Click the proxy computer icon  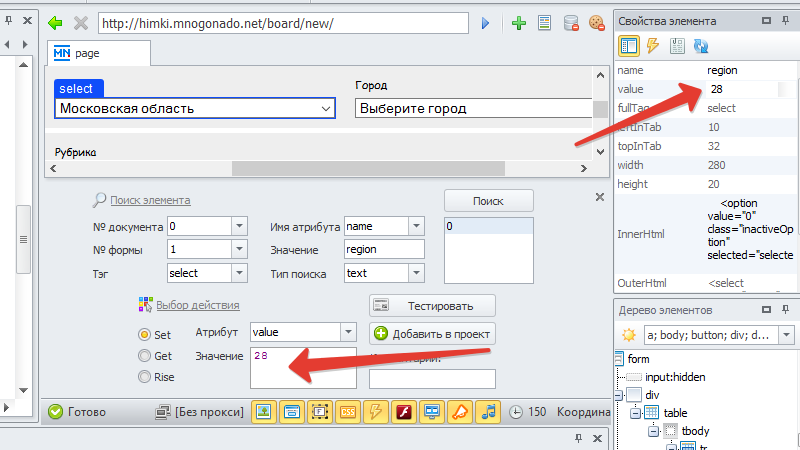point(163,412)
